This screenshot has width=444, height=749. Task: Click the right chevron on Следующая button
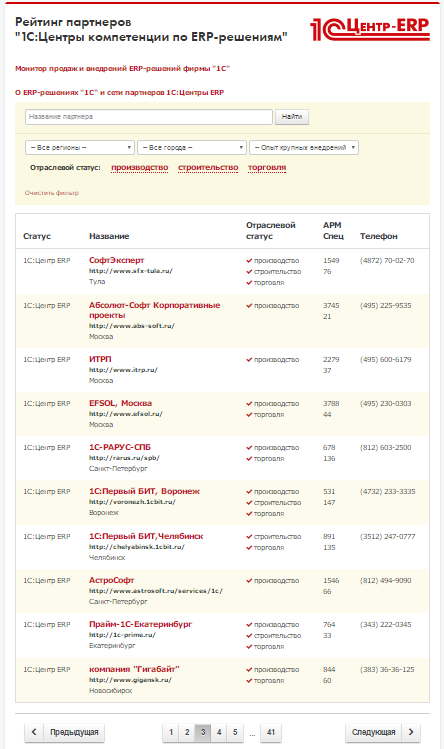click(x=411, y=732)
